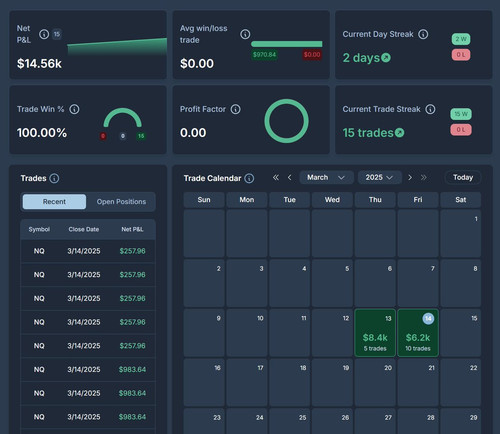Switch to the Recent trades tab
The image size is (500, 434).
tap(54, 202)
